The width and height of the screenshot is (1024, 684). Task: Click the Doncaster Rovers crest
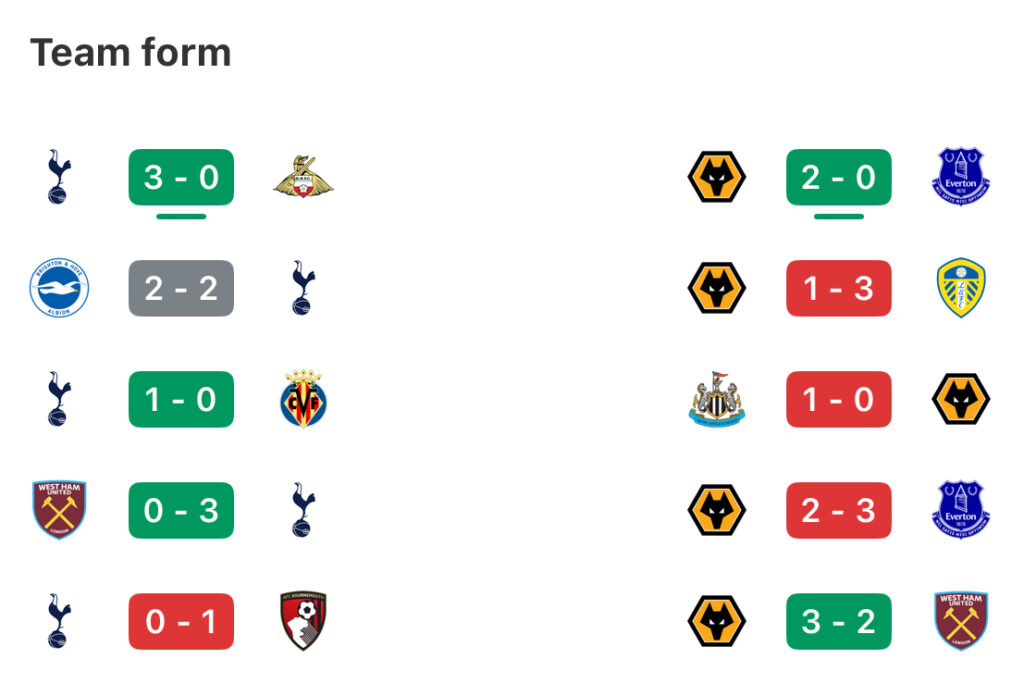(303, 177)
